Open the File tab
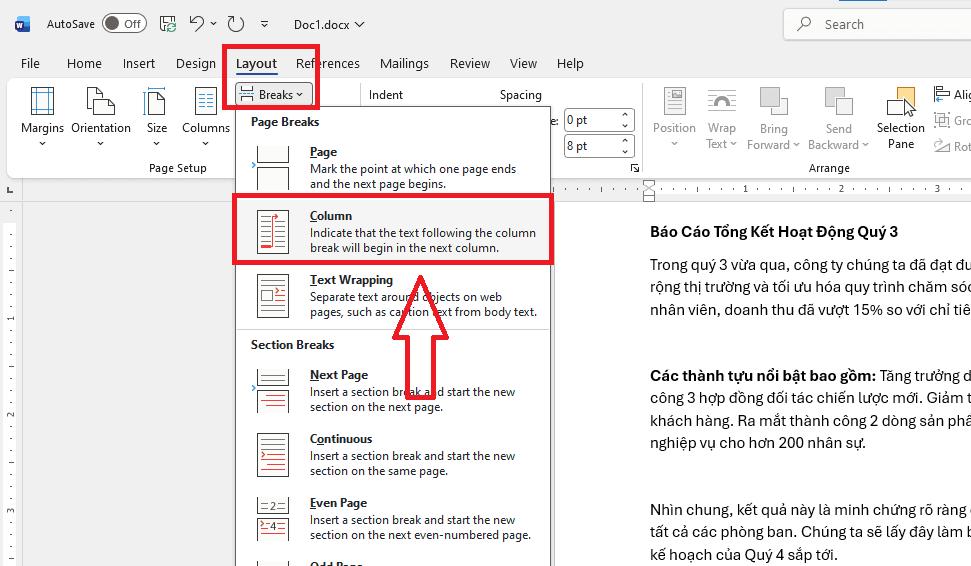The image size is (971, 566). (x=30, y=63)
